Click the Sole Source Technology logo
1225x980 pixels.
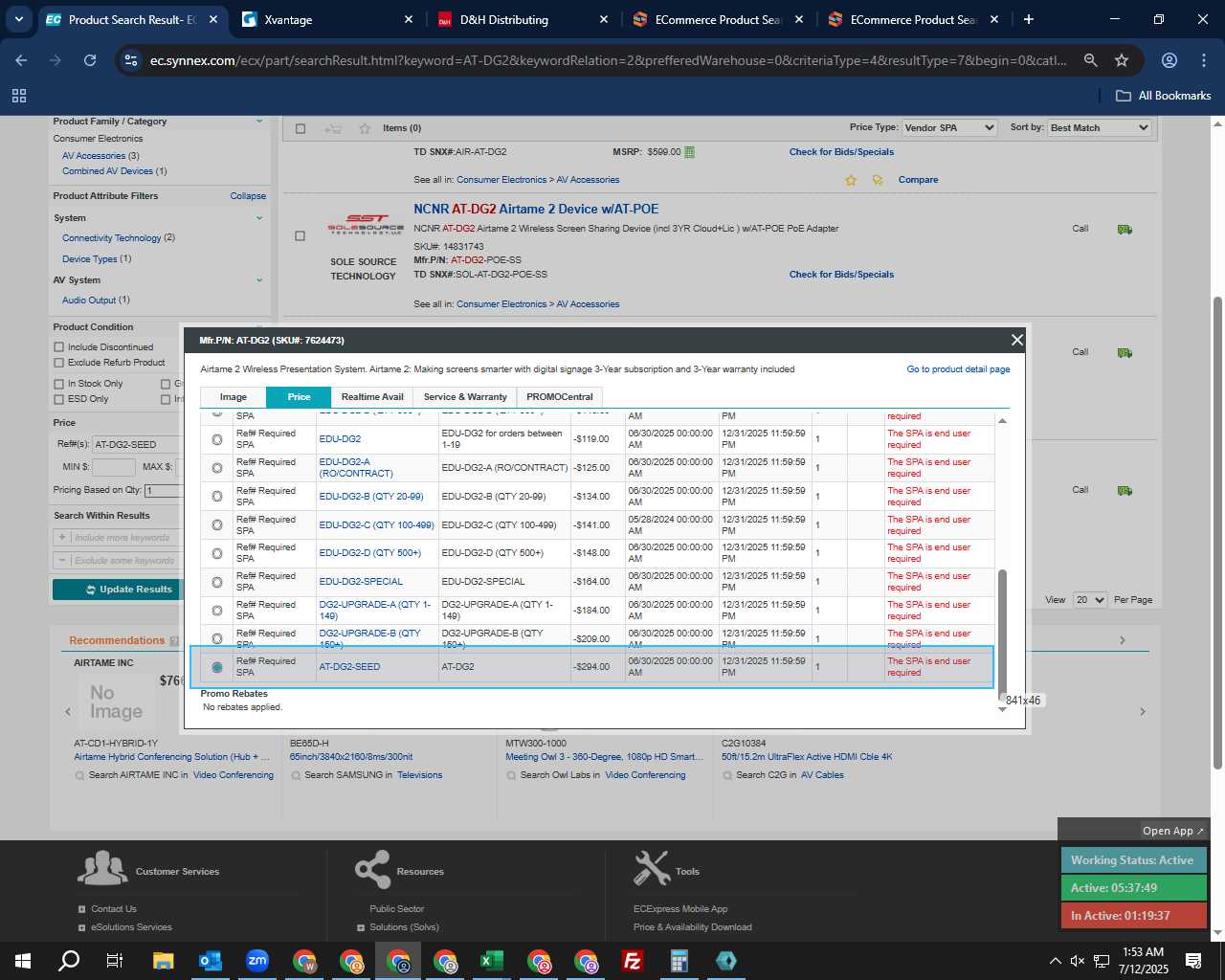click(365, 225)
